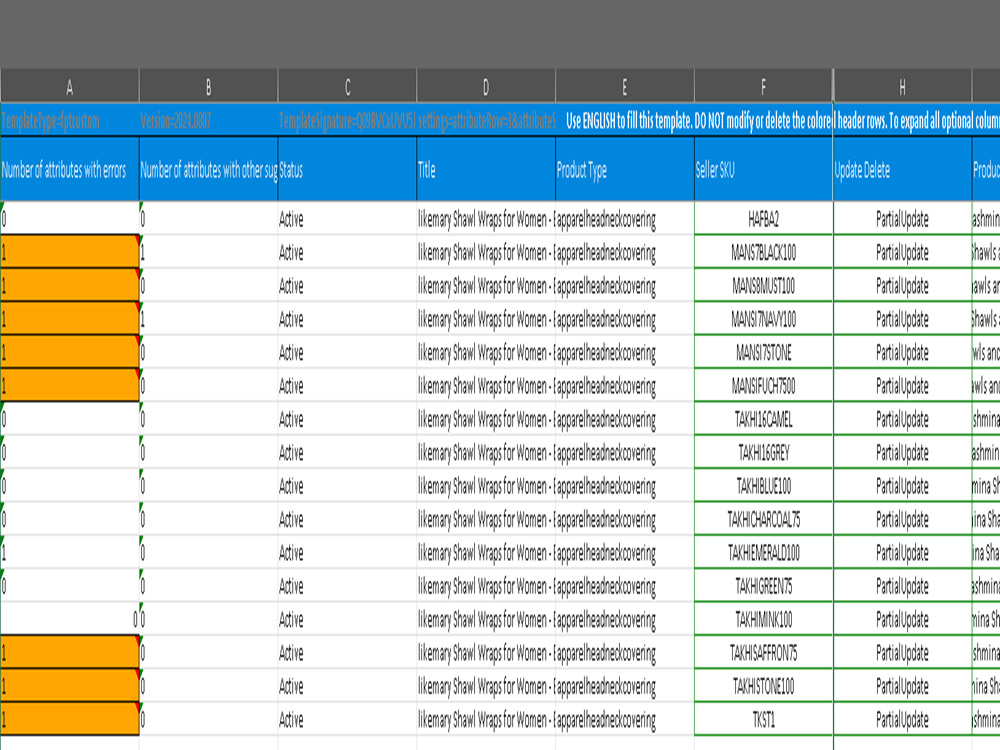Click PartialUpdate cell in TAKHISTONE100 row
Viewport: 1000px width, 750px height.
coord(902,686)
